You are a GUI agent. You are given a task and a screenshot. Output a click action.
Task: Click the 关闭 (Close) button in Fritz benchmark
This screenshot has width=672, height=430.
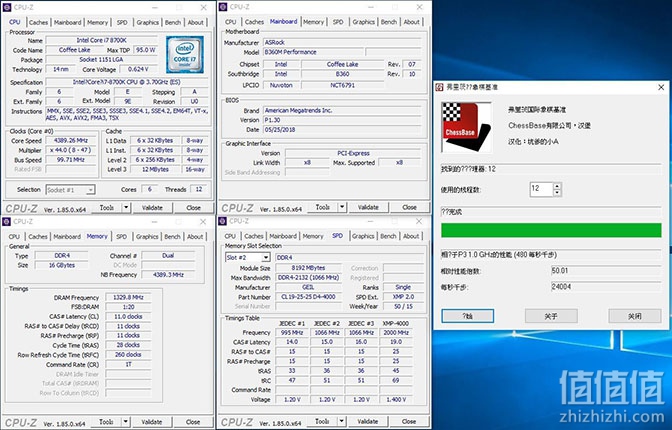point(635,316)
